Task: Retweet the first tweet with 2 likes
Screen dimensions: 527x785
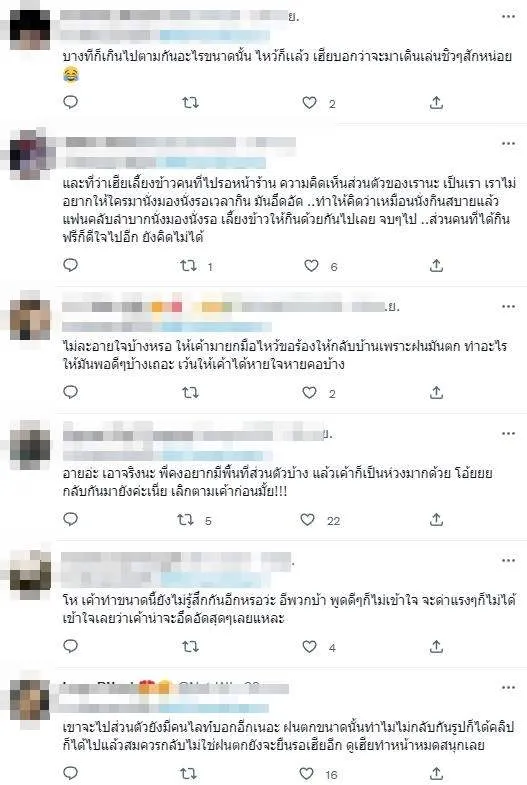Action: tap(190, 103)
